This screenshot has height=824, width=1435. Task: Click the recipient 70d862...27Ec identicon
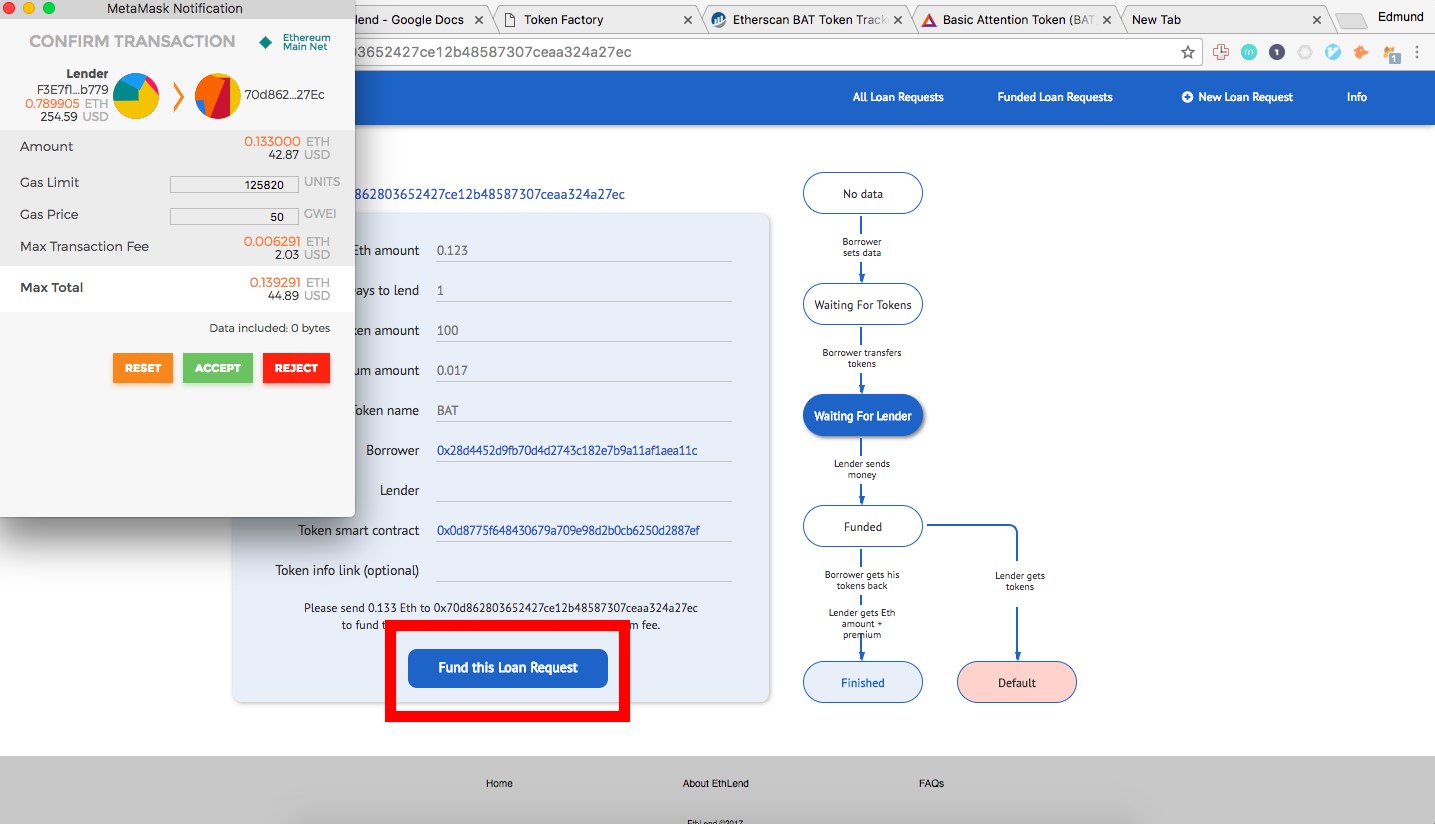point(218,96)
